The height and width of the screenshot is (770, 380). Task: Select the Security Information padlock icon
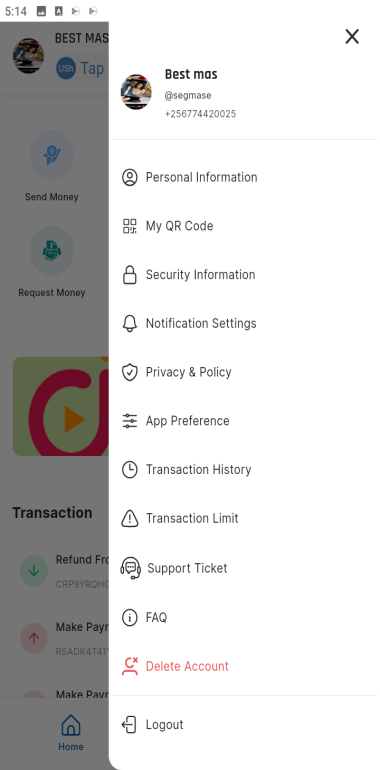click(130, 275)
